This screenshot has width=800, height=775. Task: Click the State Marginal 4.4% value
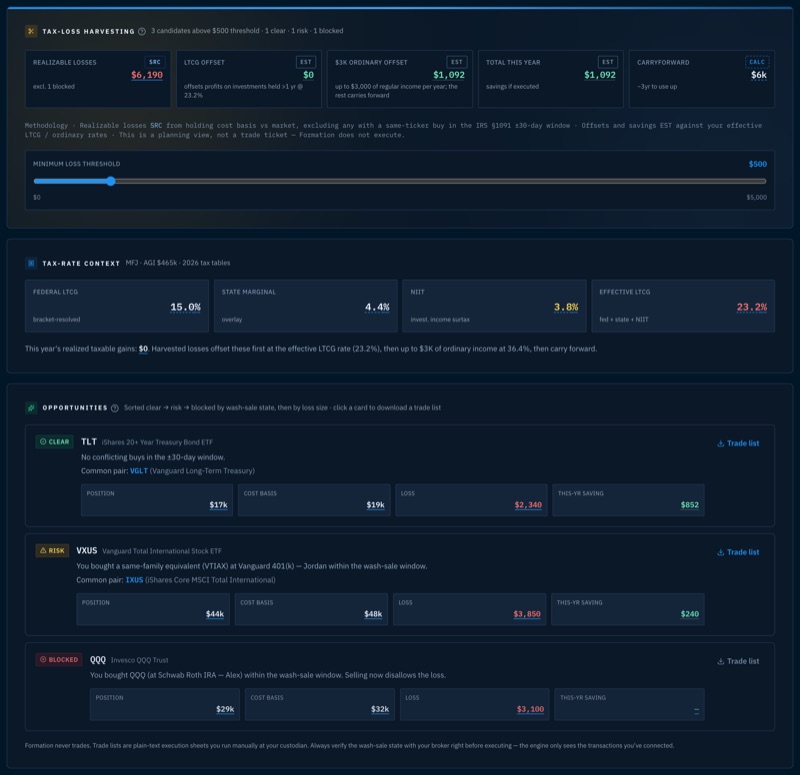pyautogui.click(x=377, y=307)
